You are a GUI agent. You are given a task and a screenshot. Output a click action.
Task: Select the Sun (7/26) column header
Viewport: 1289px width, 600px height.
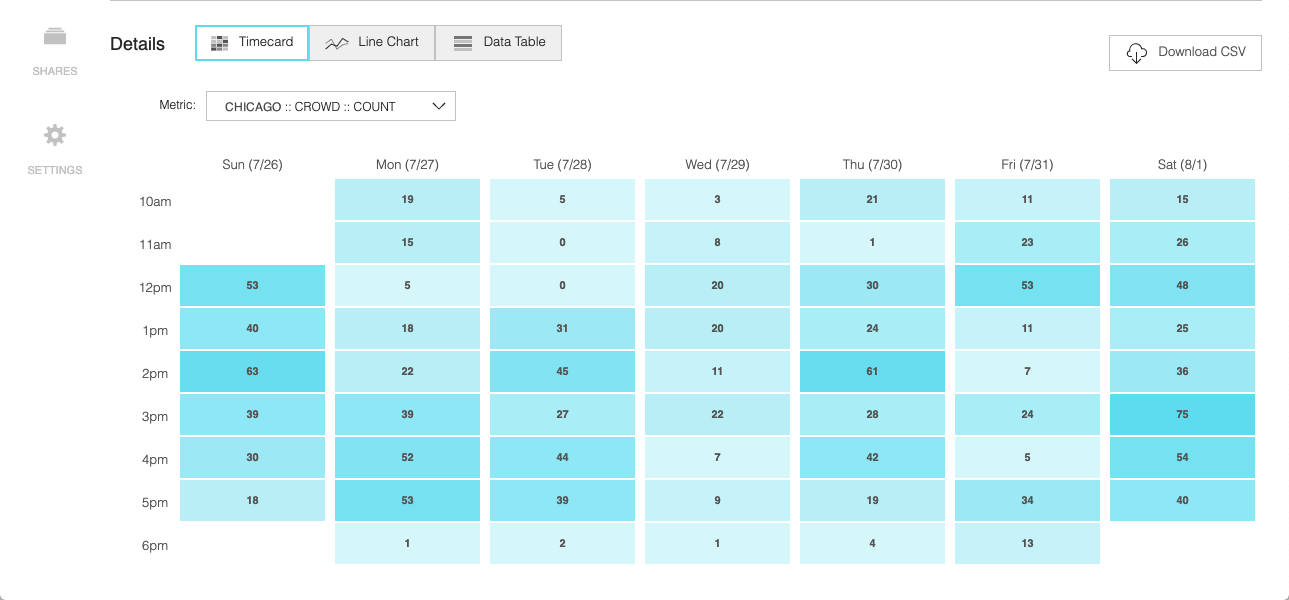point(252,164)
